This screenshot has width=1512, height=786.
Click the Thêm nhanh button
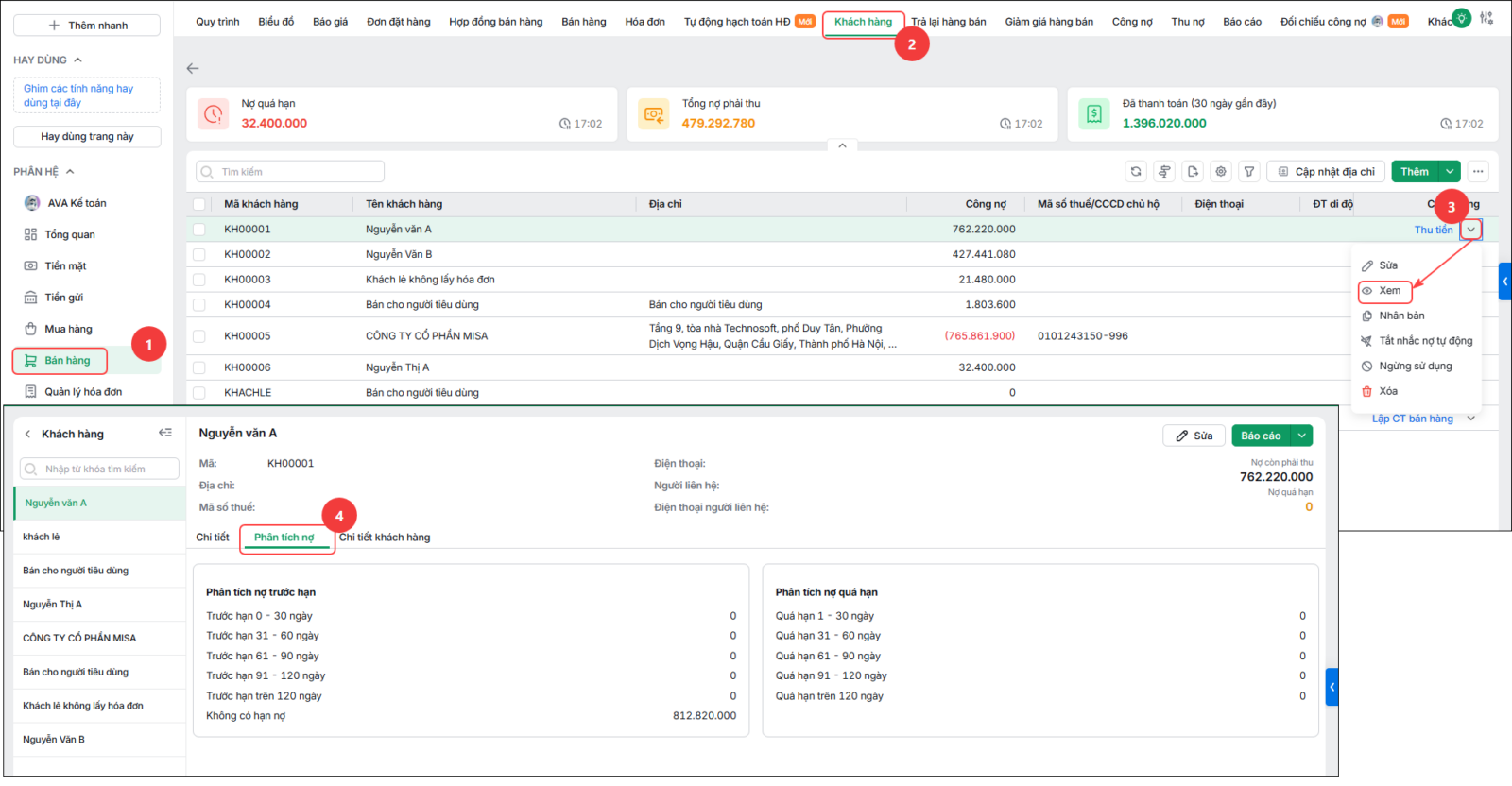tap(87, 26)
